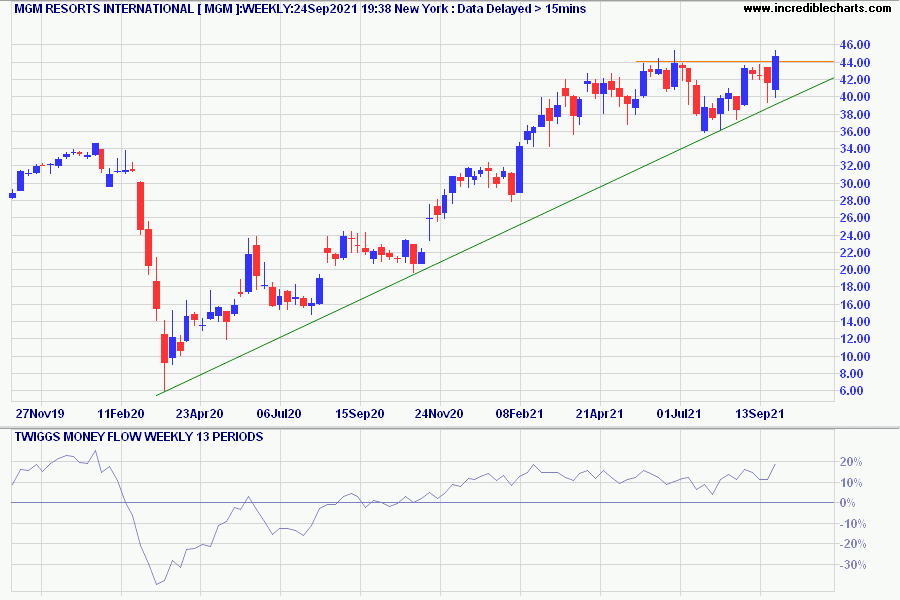
Task: Click the -10% money flow axis label
Action: (851, 524)
